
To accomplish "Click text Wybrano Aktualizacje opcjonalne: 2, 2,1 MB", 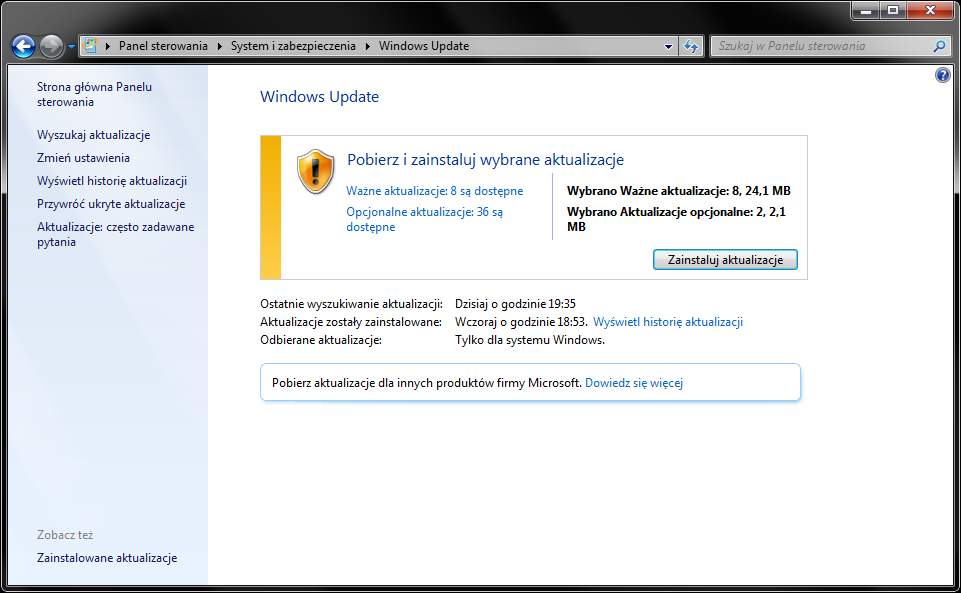I will [676, 219].
